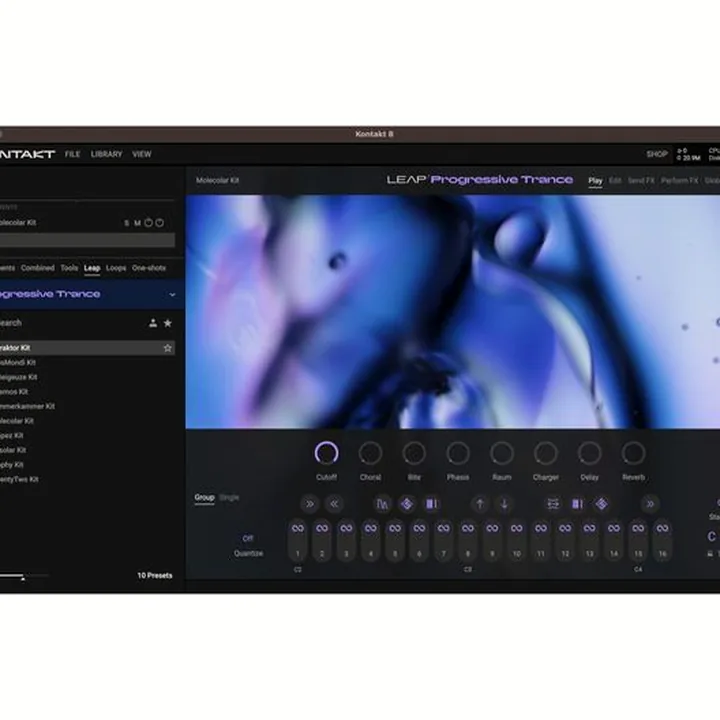Click the Delay knob
The image size is (720, 720).
coord(590,453)
